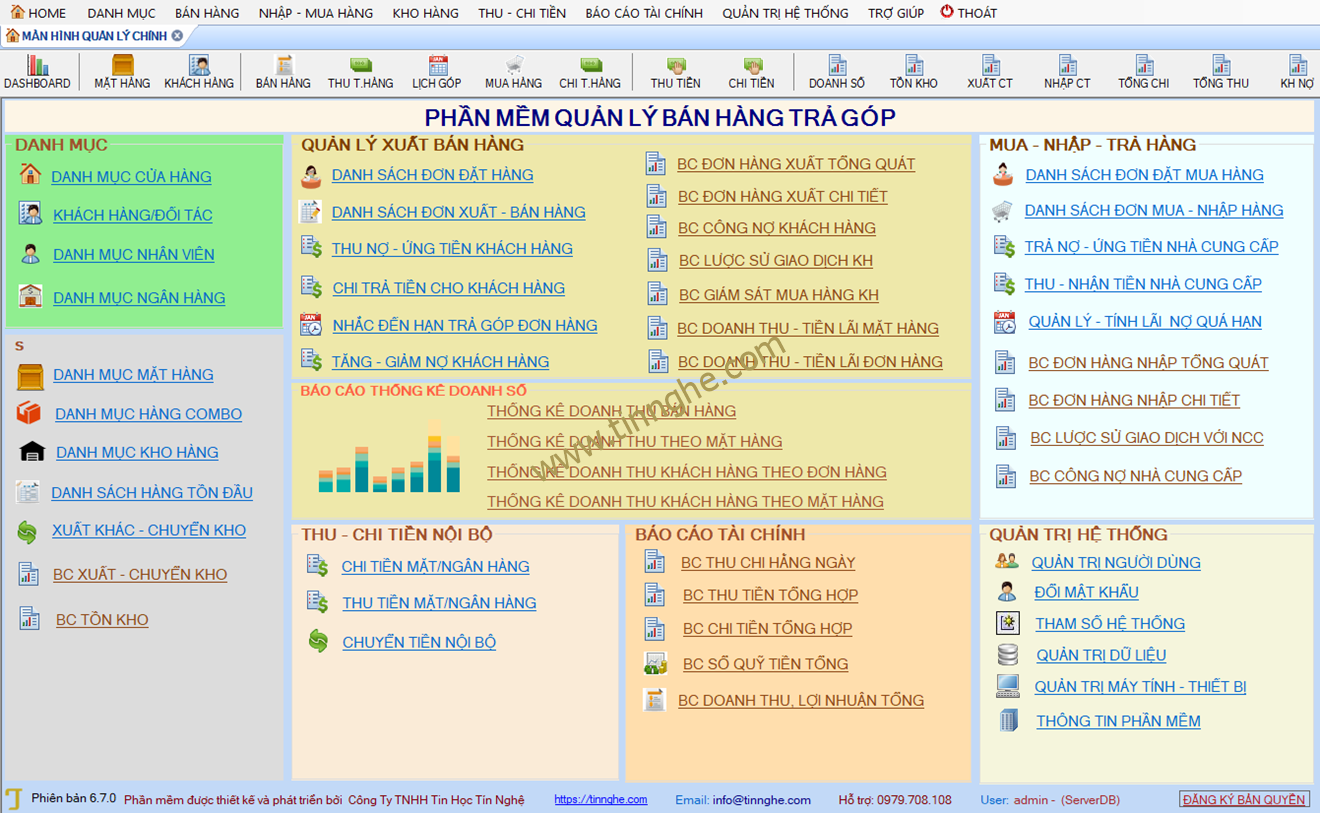Image resolution: width=1320 pixels, height=813 pixels.
Task: Open the DASHBOARD toolbar icon
Action: 37,73
